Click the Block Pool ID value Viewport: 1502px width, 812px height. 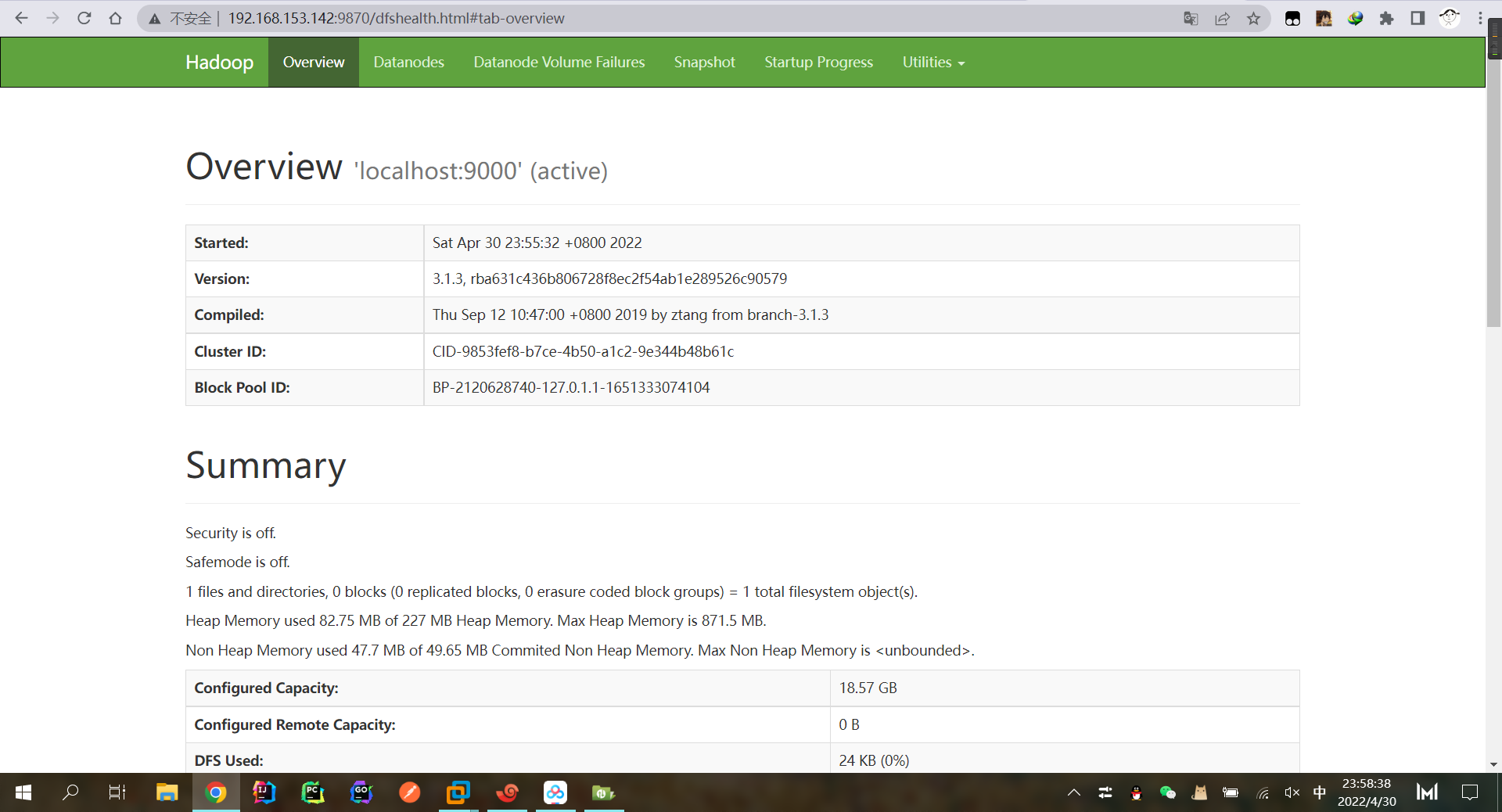[571, 387]
